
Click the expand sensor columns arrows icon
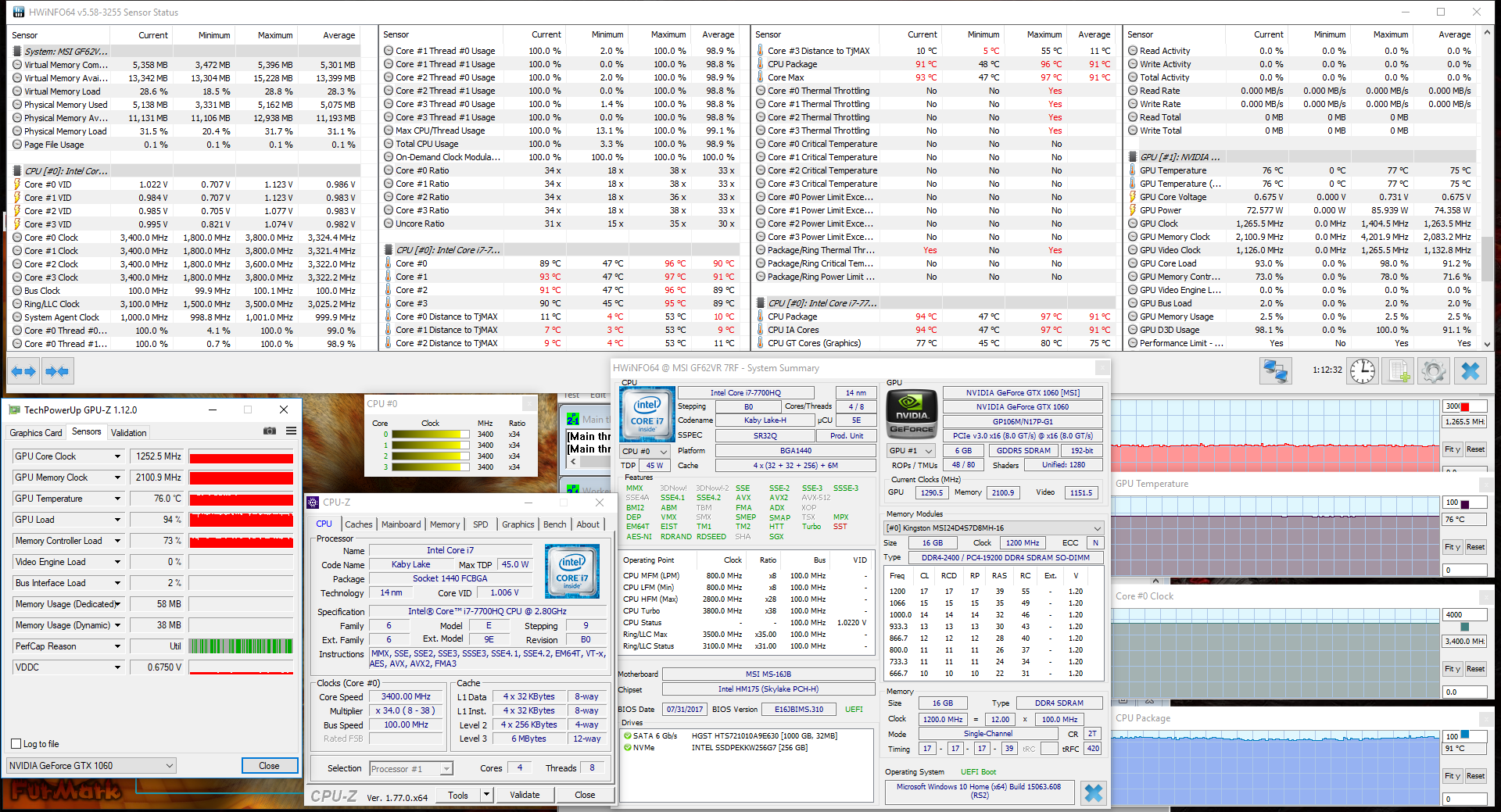[x=23, y=371]
